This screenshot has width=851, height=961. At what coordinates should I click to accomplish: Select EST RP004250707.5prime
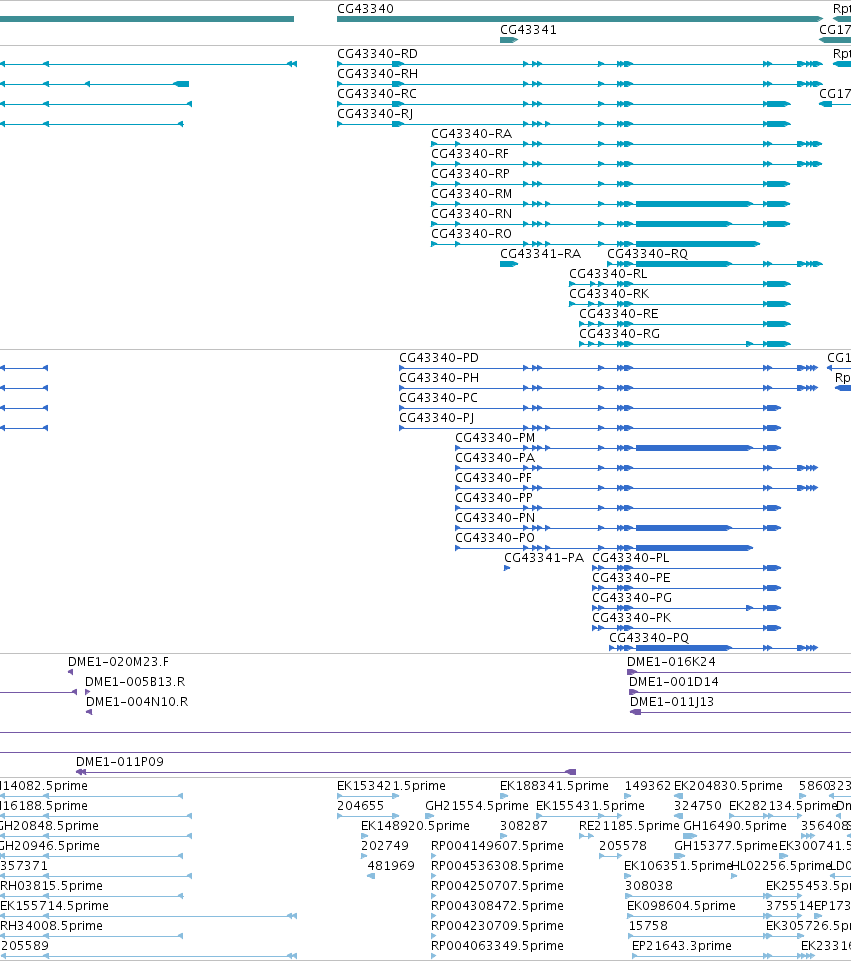coord(497,886)
